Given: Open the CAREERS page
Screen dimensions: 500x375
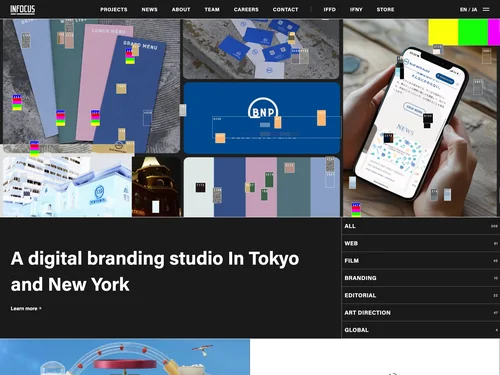Looking at the screenshot, I should [246, 9].
